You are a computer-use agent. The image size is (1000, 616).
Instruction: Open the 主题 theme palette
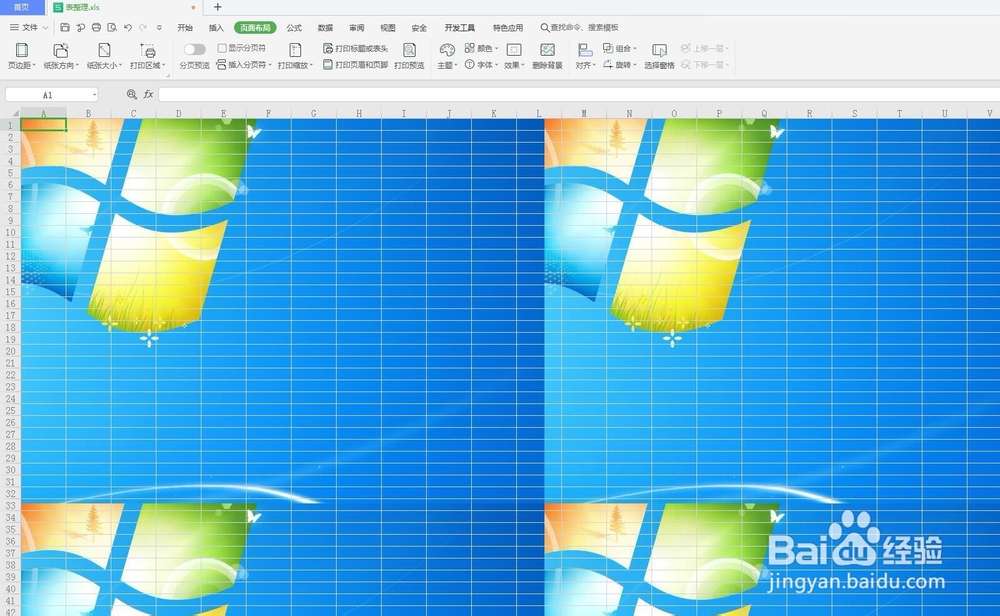point(447,55)
